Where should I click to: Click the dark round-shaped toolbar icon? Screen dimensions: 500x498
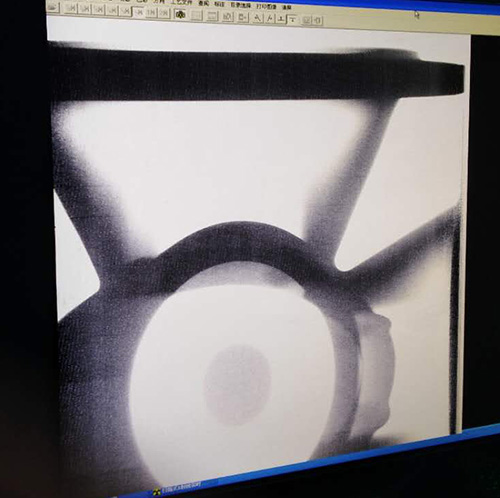click(x=180, y=14)
